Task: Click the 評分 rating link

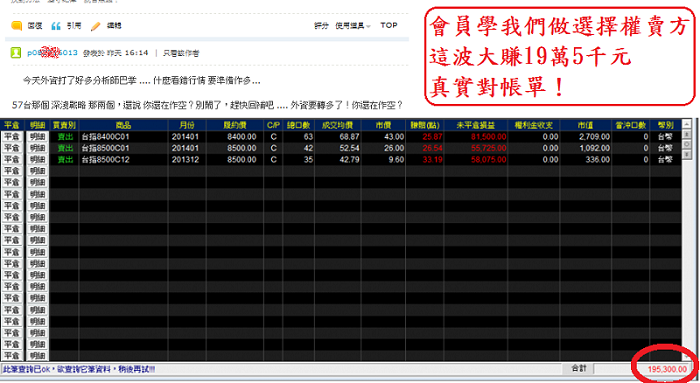Action: 321,26
